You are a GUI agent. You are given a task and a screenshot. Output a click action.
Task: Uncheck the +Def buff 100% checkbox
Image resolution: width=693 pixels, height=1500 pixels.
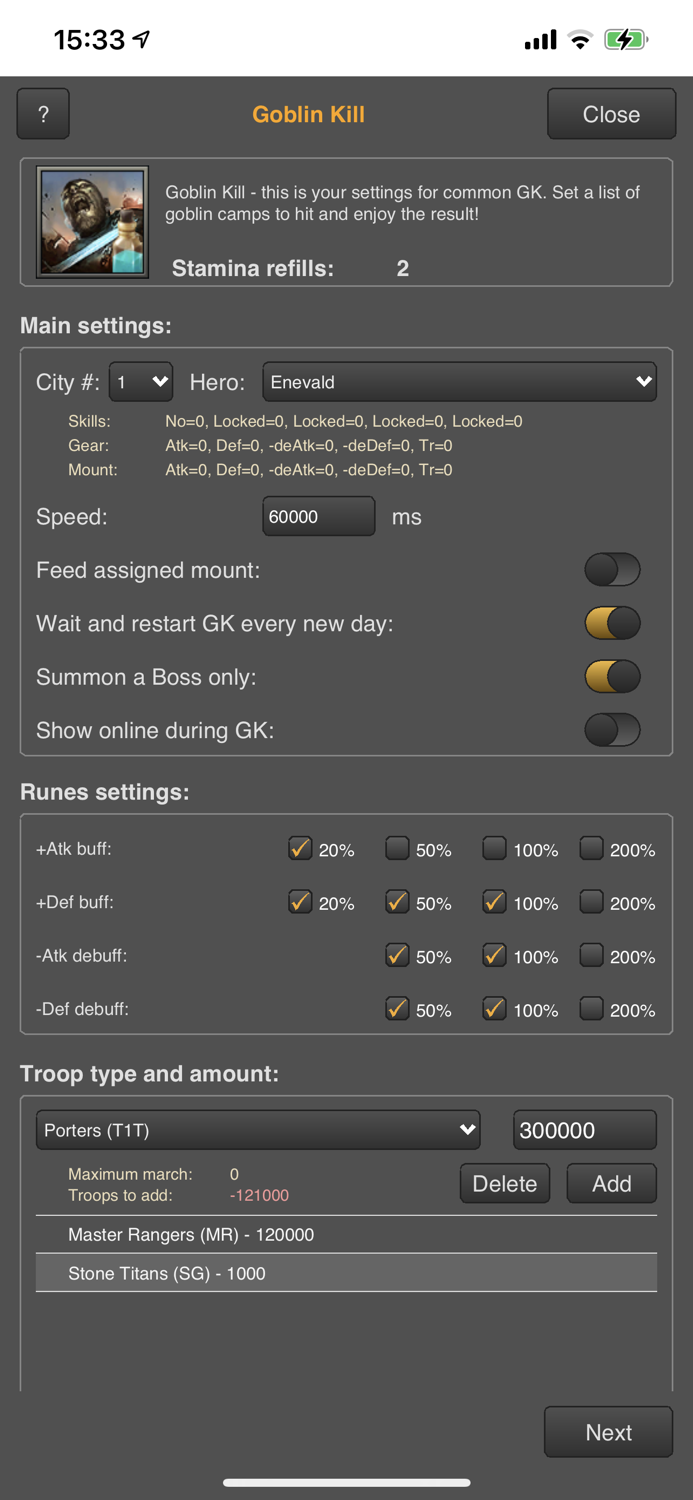tap(494, 902)
